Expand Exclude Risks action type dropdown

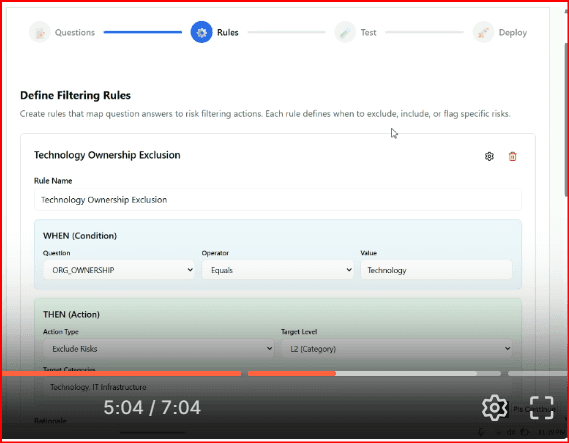pyautogui.click(x=158, y=349)
